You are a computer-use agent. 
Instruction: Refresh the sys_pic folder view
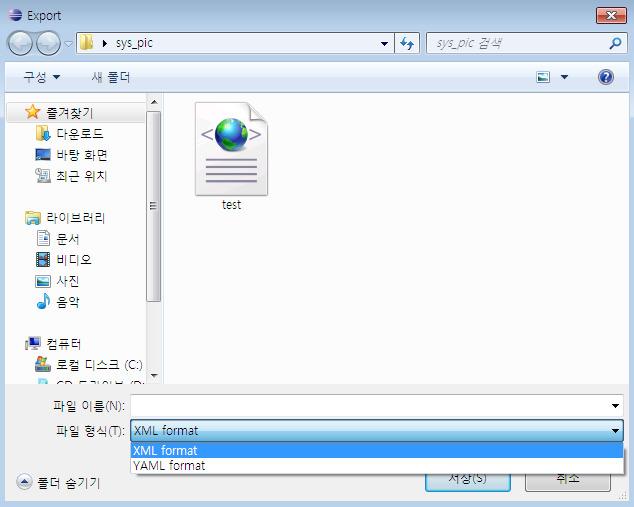(407, 43)
